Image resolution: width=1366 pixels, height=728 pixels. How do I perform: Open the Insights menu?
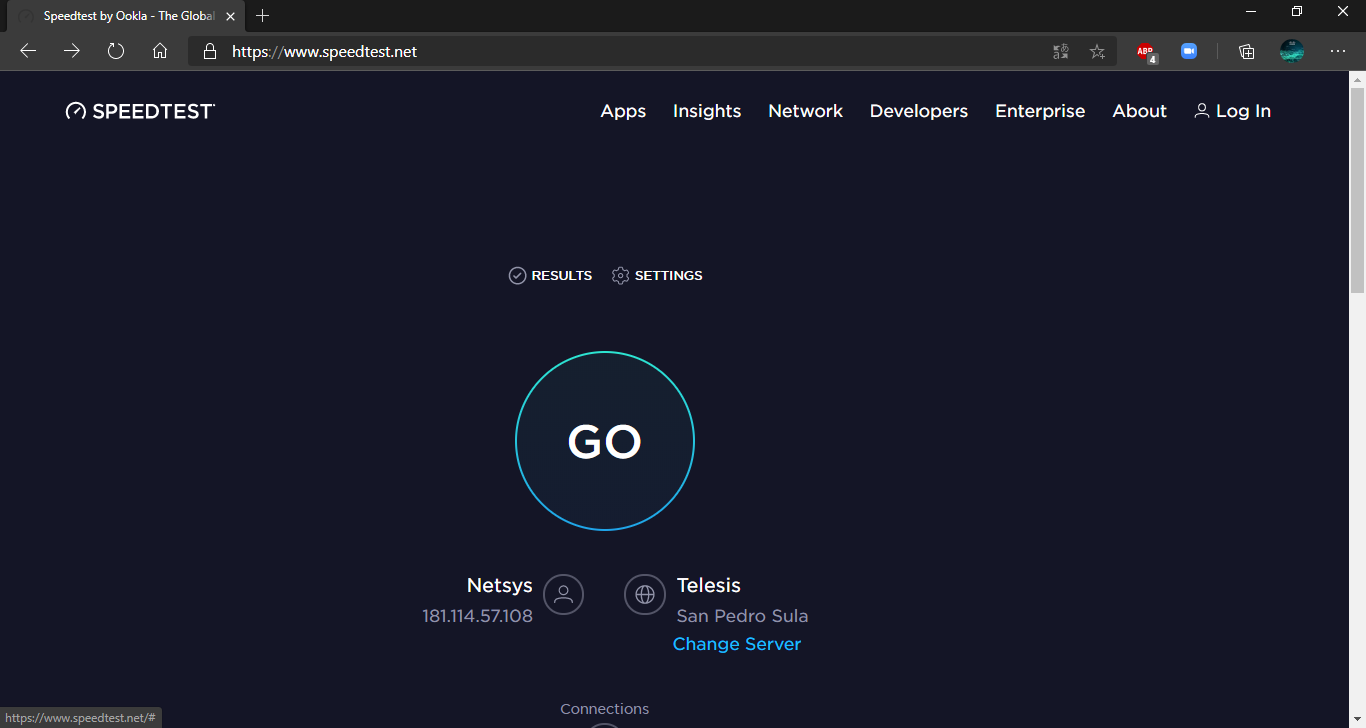click(x=707, y=111)
